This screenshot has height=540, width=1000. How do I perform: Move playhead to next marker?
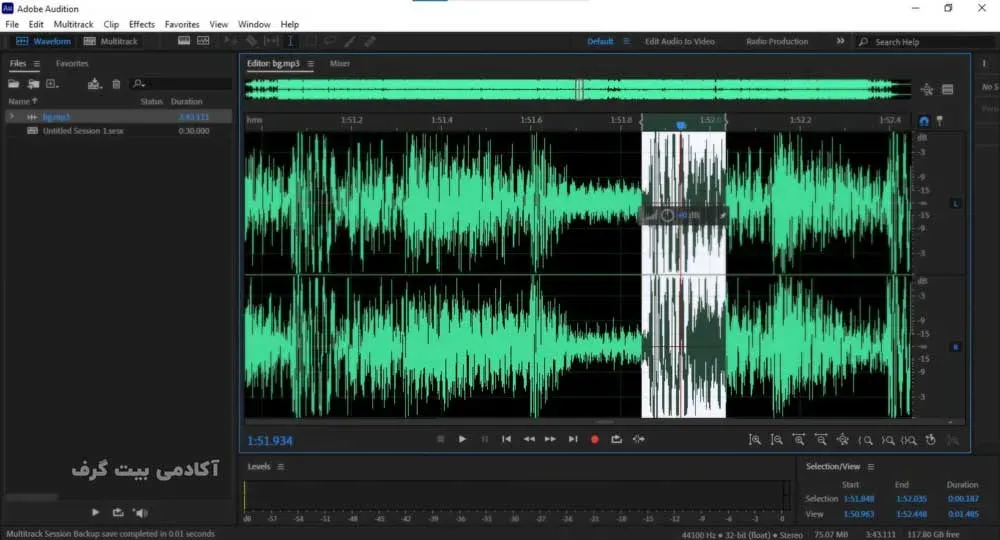[x=573, y=439]
